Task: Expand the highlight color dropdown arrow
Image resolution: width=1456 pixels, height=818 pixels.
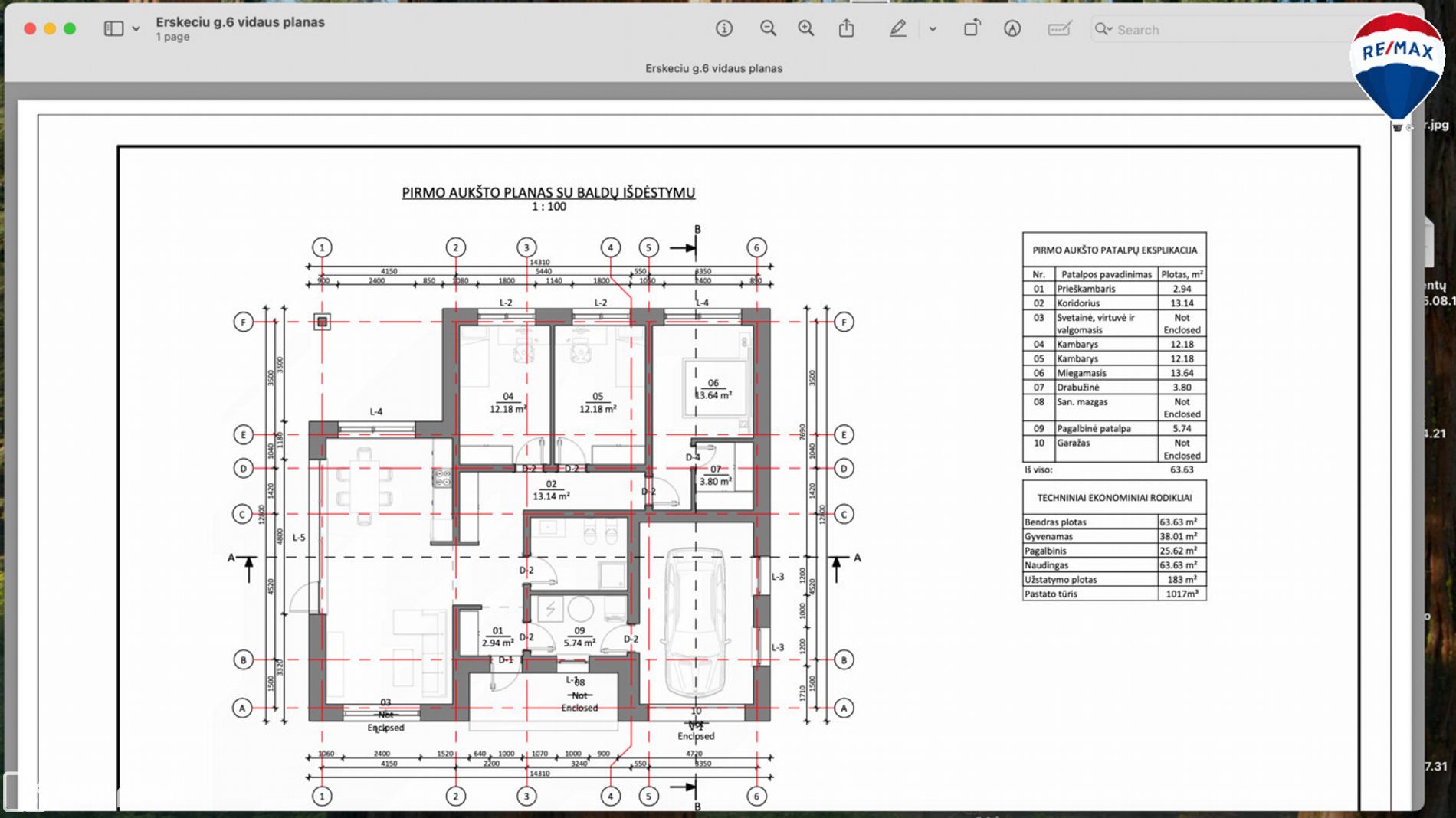Action: (933, 29)
